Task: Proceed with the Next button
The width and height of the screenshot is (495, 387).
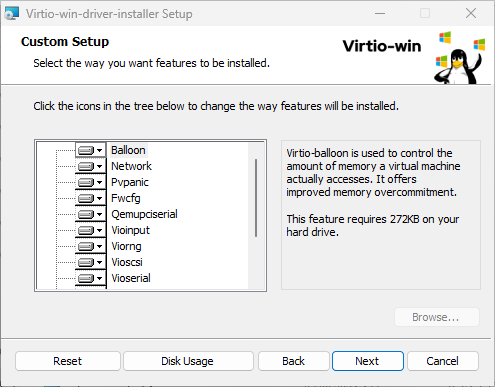Action: (x=368, y=361)
